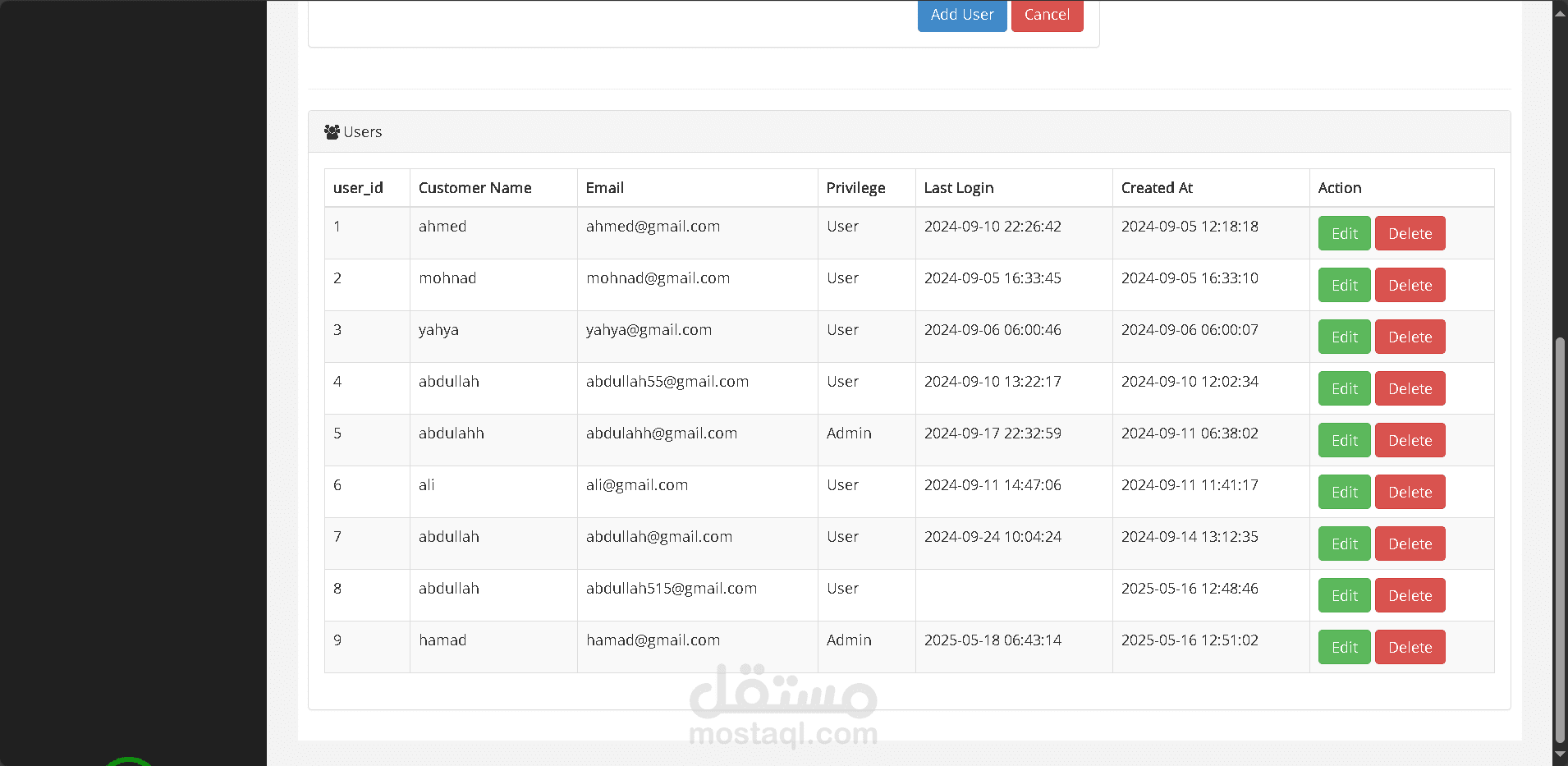Screen dimensions: 1568x766
Task: Edit user abdullah@gmail.com
Action: pos(1344,544)
